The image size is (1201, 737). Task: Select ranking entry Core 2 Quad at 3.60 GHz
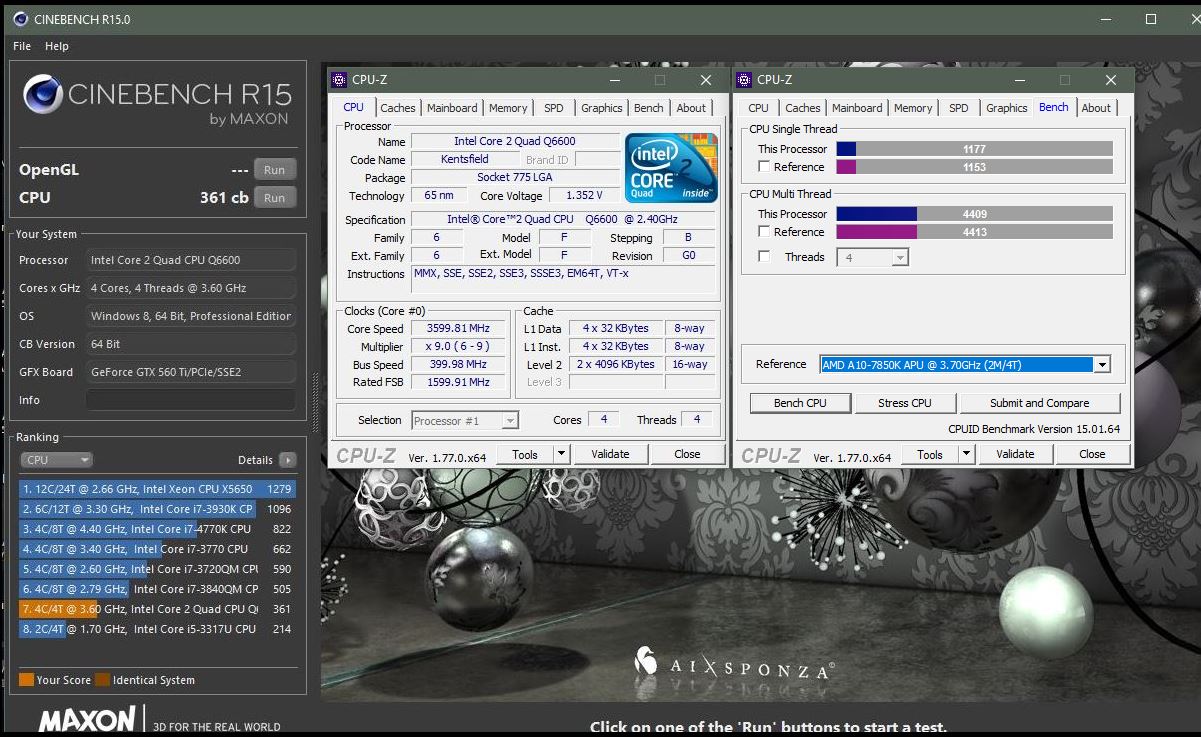157,609
